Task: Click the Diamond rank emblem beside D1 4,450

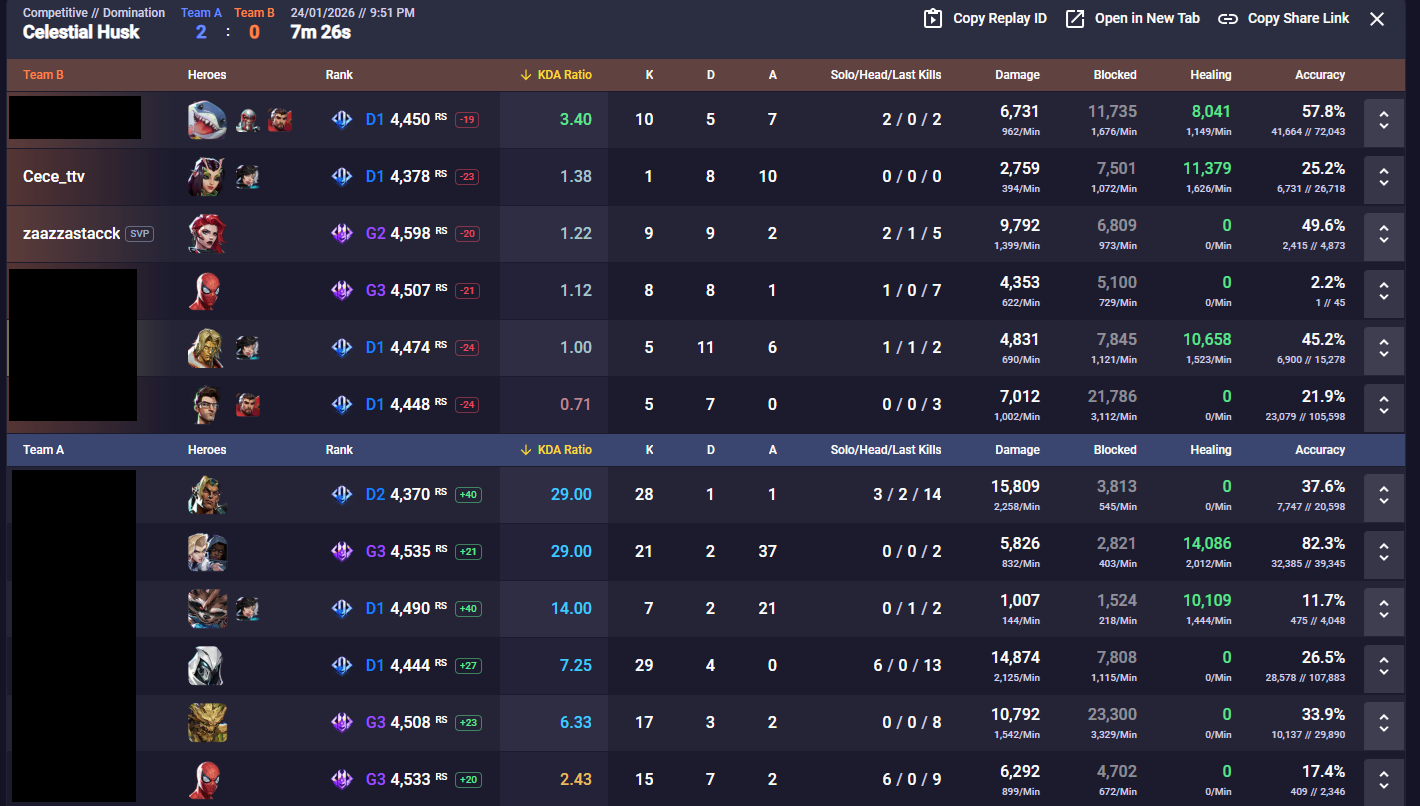Action: (342, 120)
